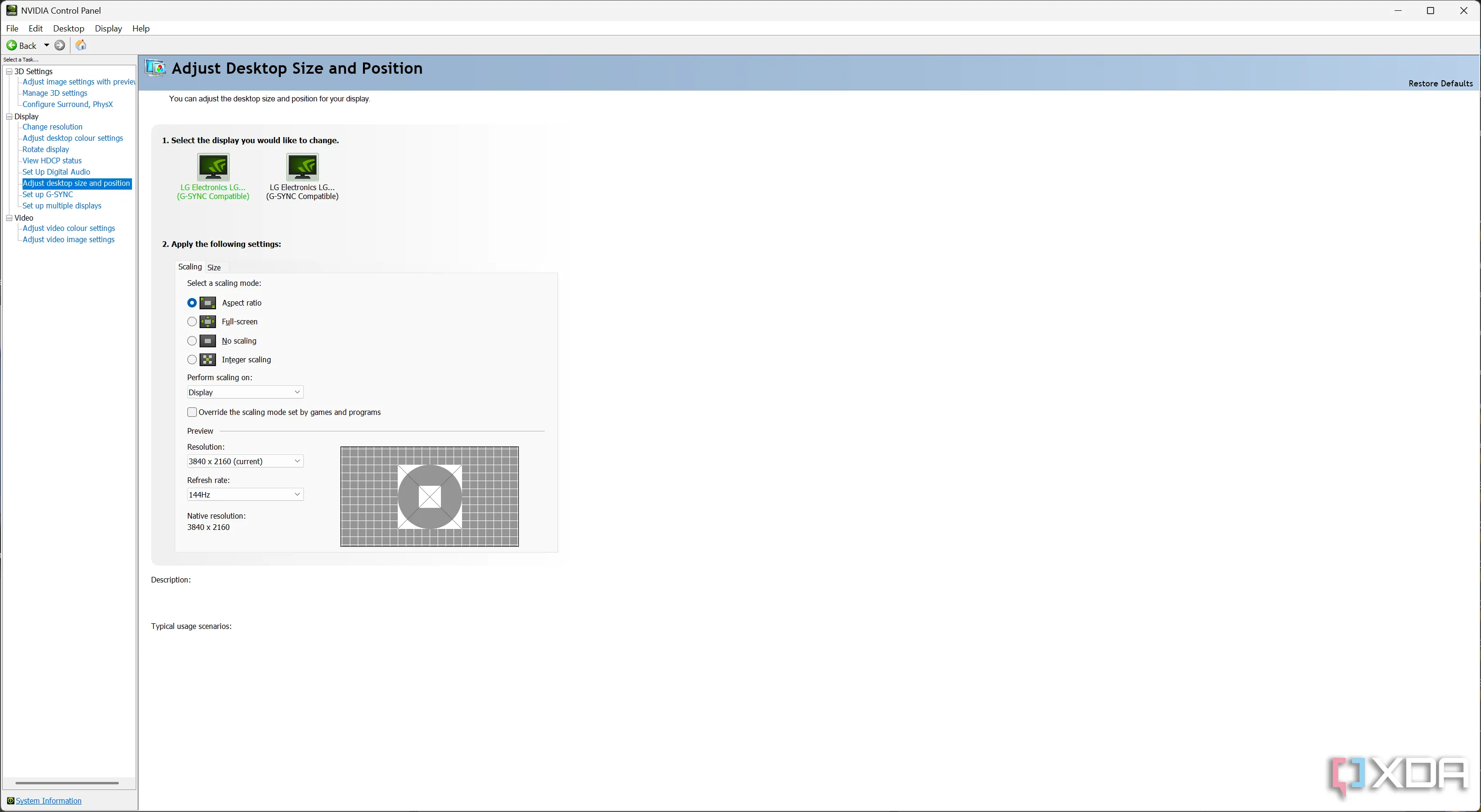Click the Video tree label
The height and width of the screenshot is (812, 1481).
click(23, 218)
